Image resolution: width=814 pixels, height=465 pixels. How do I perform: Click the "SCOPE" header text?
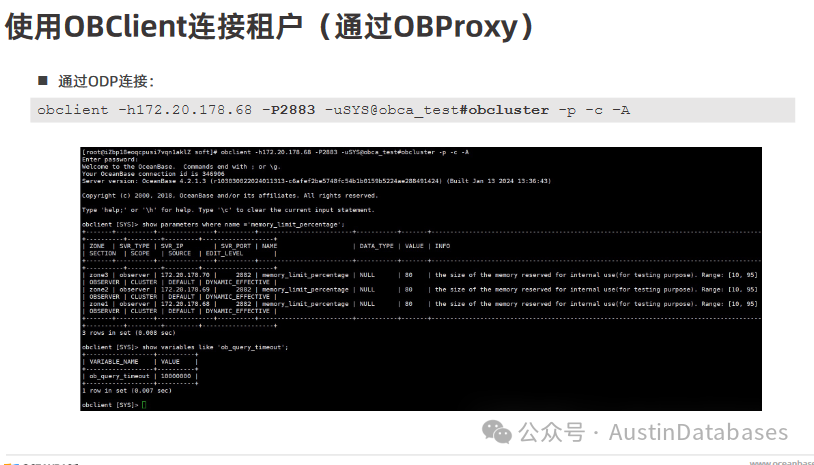(140, 253)
